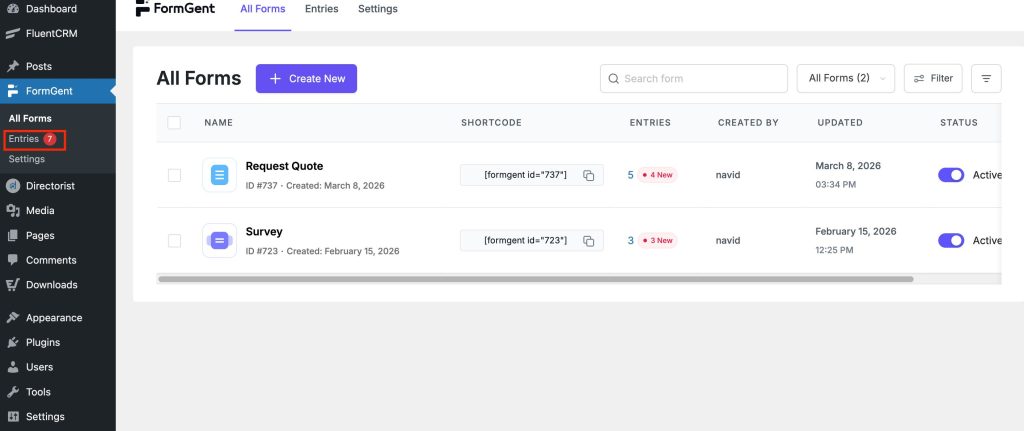Viewport: 1024px width, 431px height.
Task: Click the Comments bubble icon
Action: coord(12,260)
